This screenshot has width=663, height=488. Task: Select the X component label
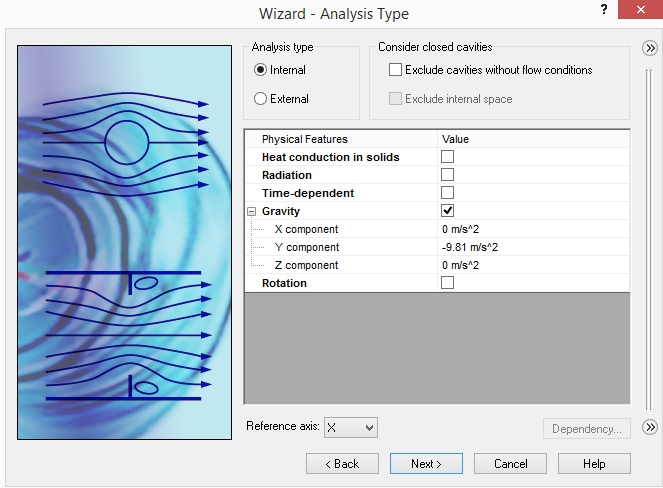coord(306,229)
